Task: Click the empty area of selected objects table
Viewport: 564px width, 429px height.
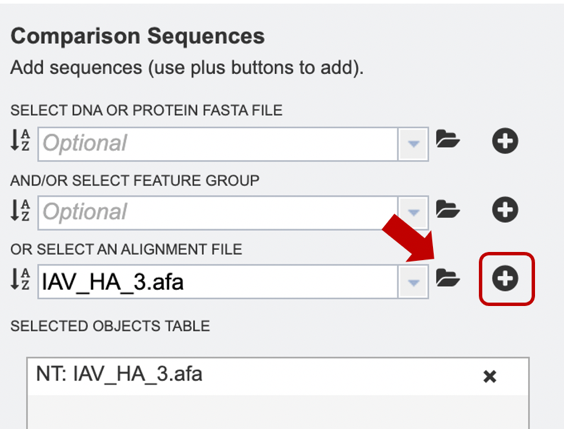Action: [x=278, y=412]
